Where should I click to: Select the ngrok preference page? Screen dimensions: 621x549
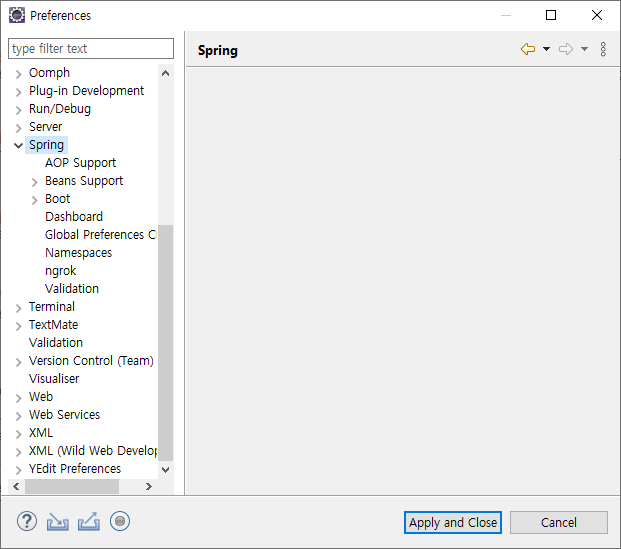[60, 271]
